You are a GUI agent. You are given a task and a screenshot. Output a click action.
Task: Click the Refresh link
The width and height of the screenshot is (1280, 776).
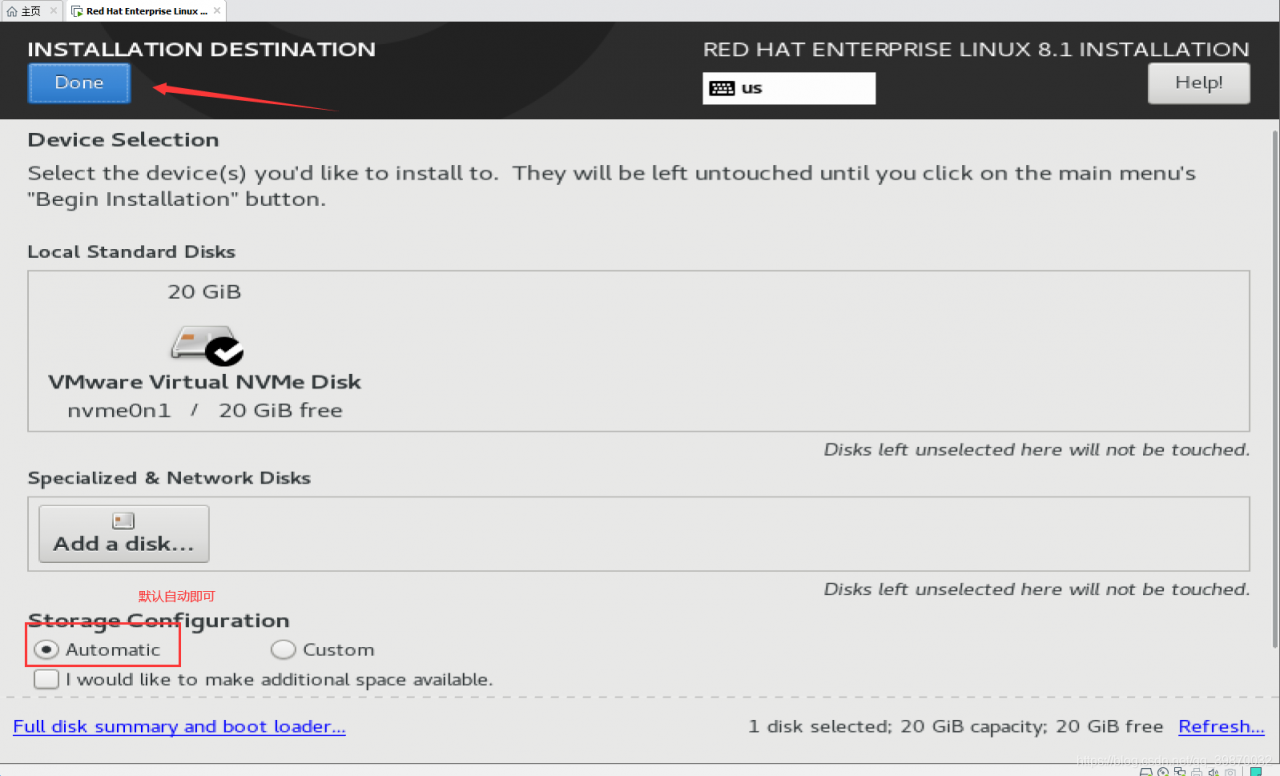(x=1221, y=727)
